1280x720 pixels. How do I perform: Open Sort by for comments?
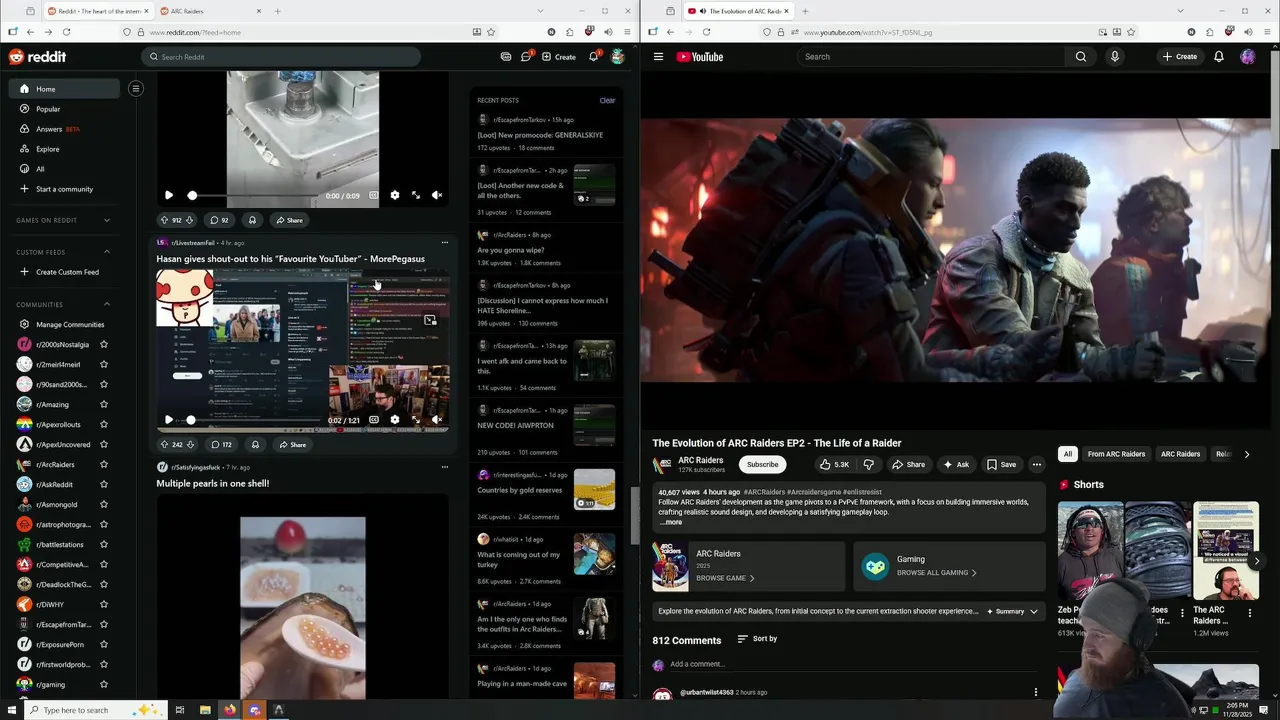(757, 639)
